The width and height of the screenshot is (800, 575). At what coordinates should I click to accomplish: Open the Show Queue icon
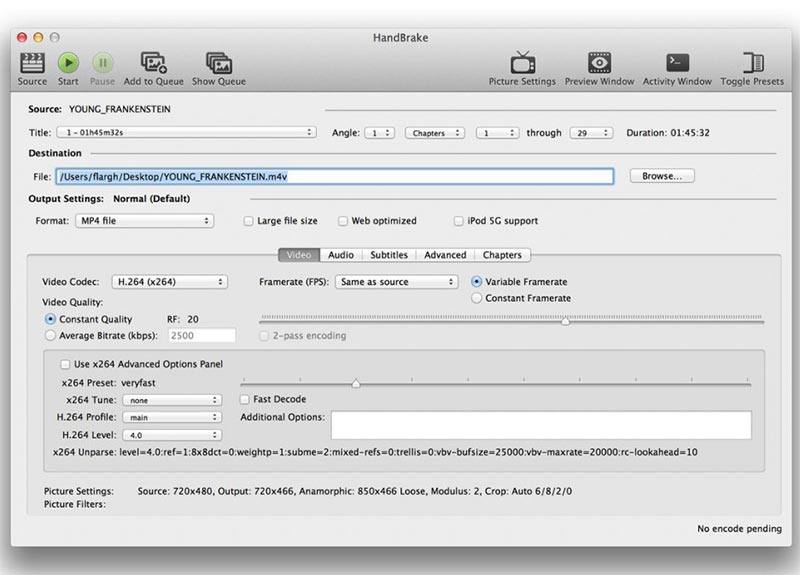218,63
